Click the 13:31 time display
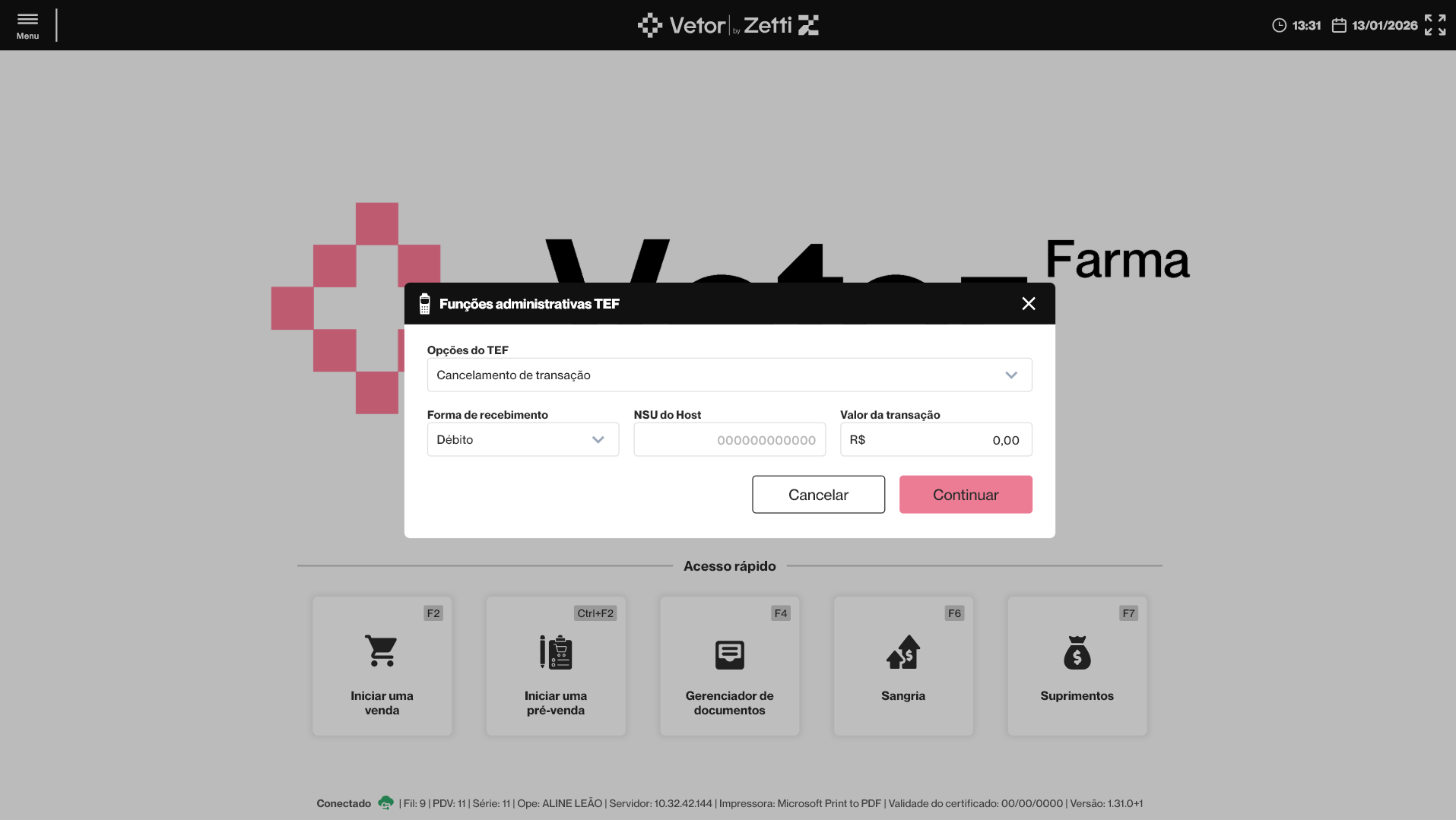 pos(1306,26)
